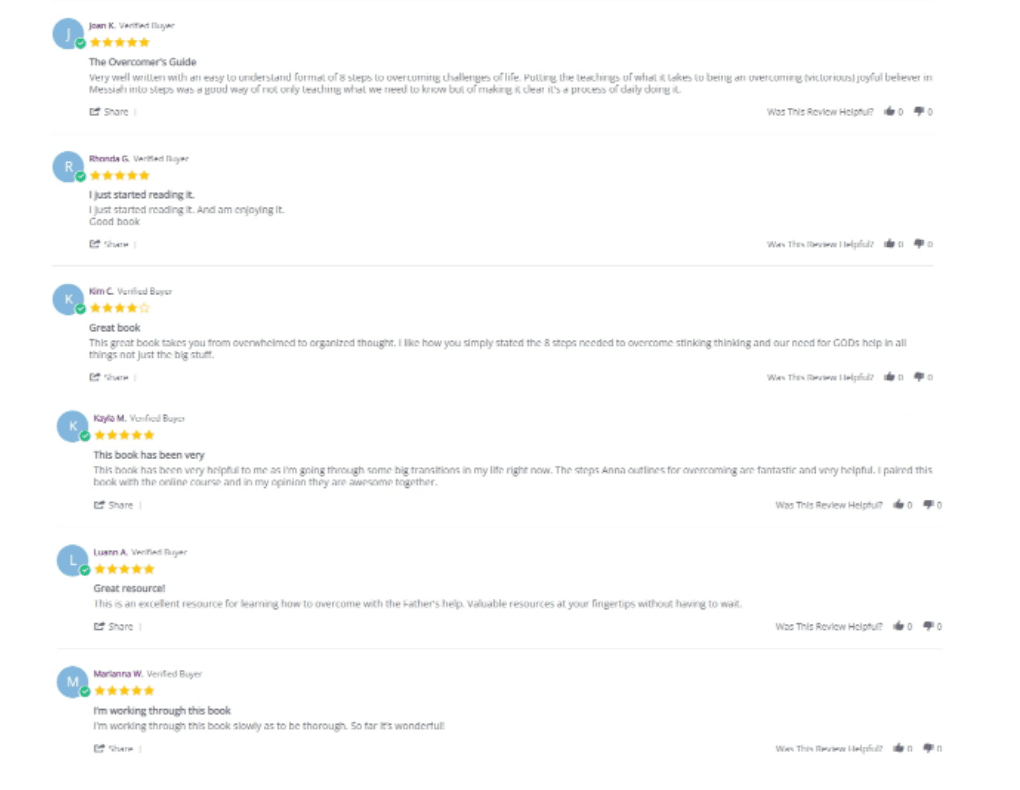
Task: Click Luann A.'s avatar circle
Action: point(72,560)
